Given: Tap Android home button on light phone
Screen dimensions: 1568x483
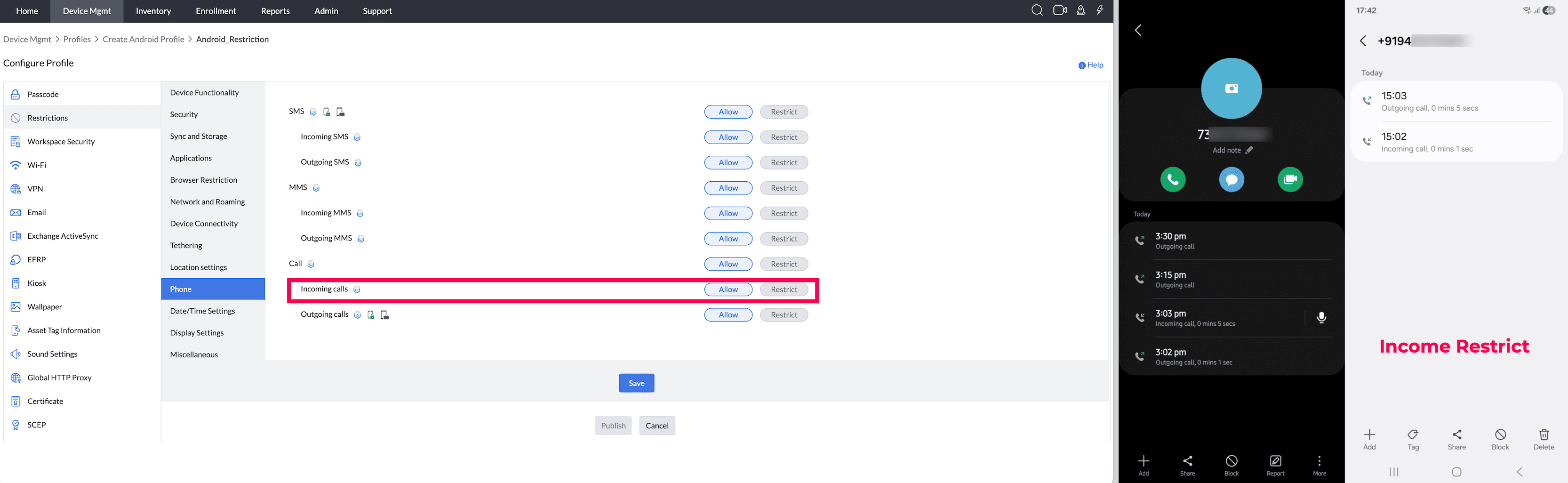Looking at the screenshot, I should point(1456,472).
